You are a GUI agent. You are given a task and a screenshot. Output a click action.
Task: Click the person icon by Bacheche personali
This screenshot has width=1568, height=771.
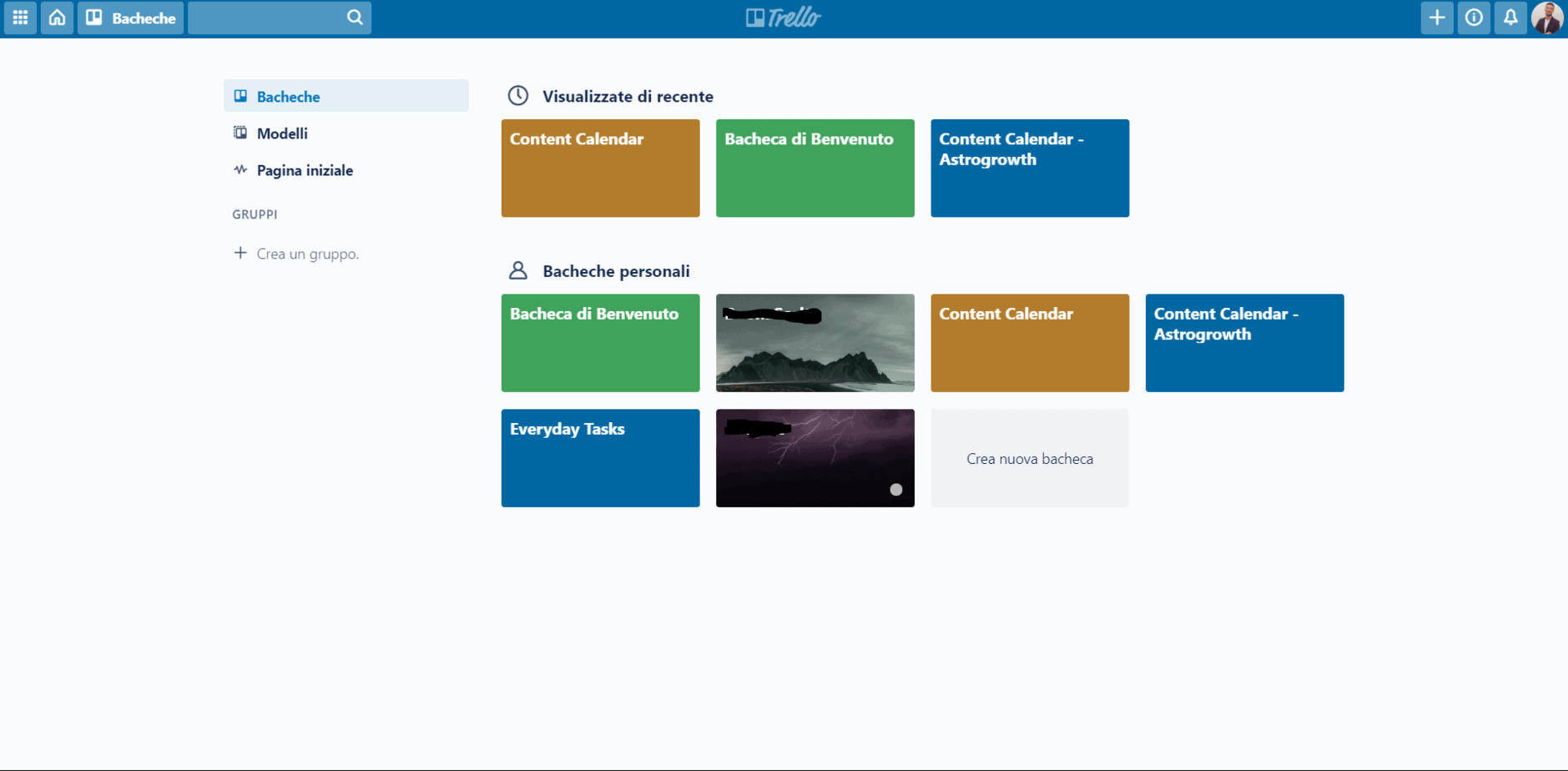tap(518, 270)
